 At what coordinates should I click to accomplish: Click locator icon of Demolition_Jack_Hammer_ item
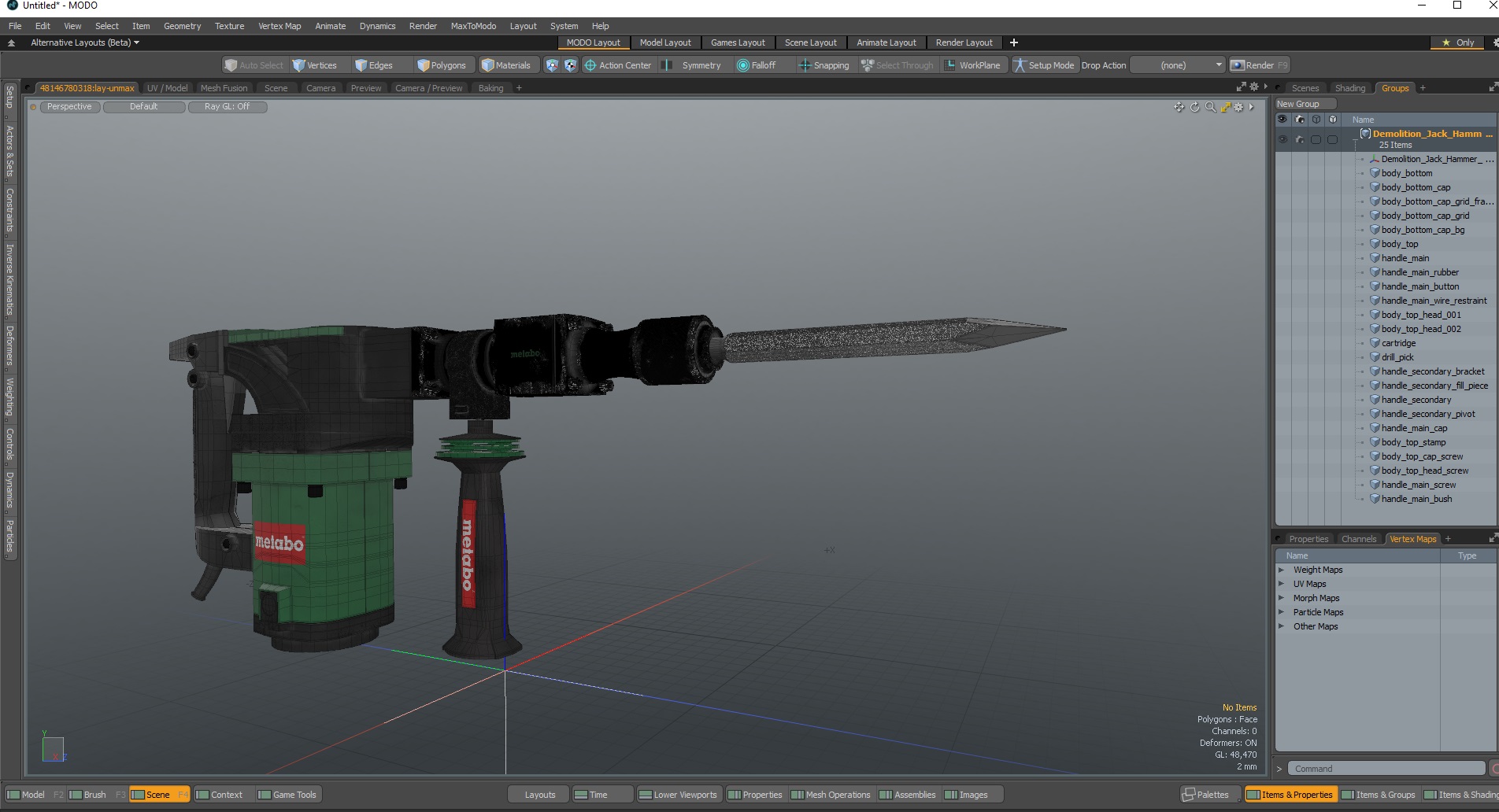click(1375, 159)
